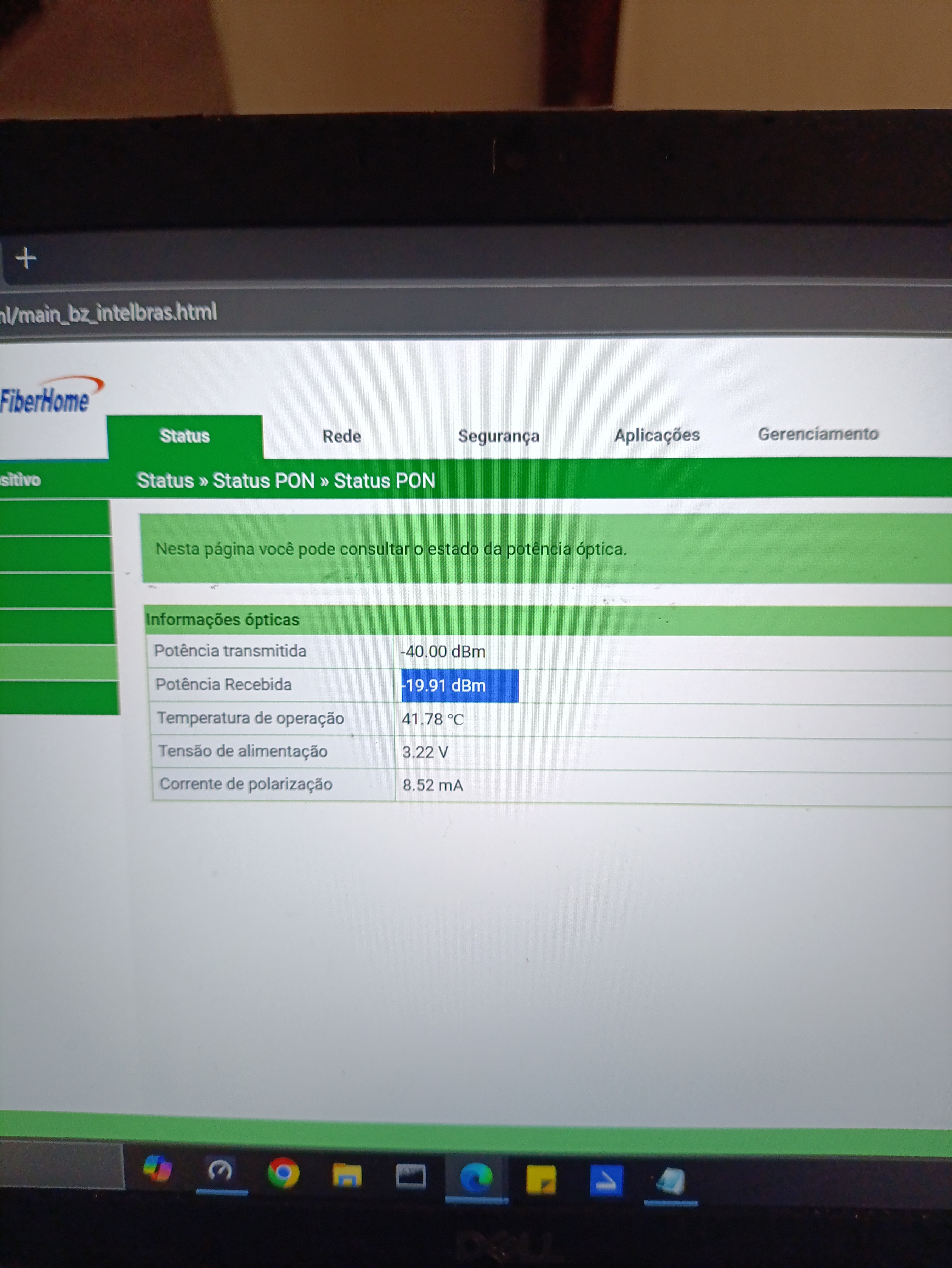Switch to Microsoft Edge in the taskbar
The image size is (952, 1268).
point(476,1178)
